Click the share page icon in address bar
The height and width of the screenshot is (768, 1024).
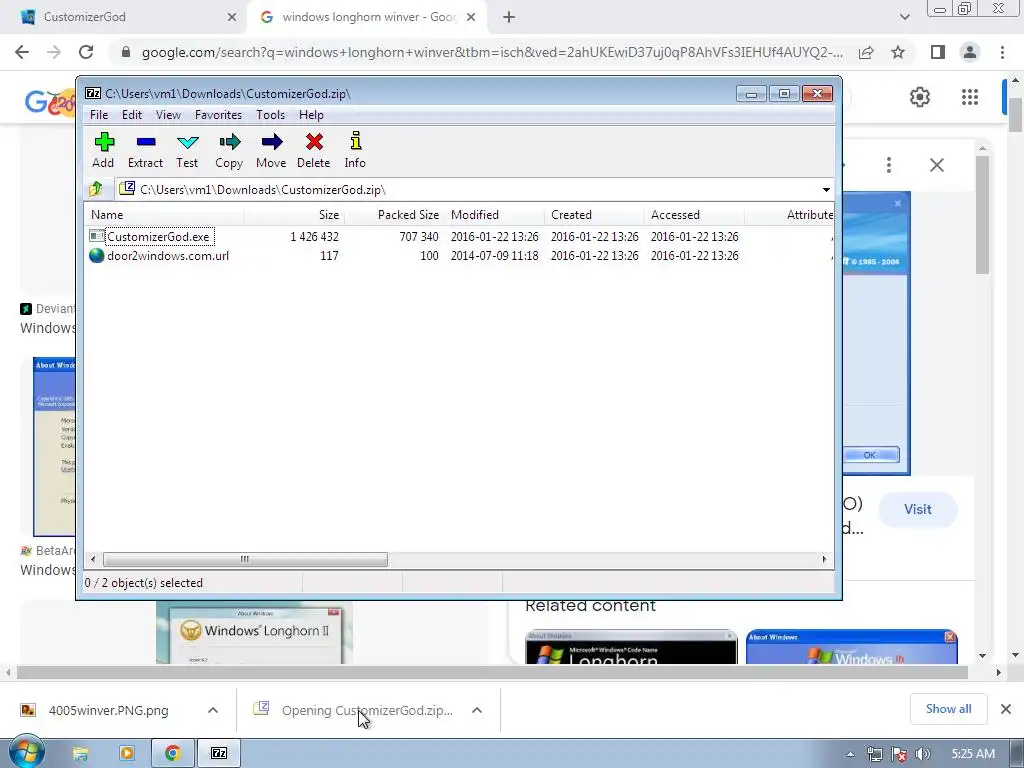click(x=866, y=52)
